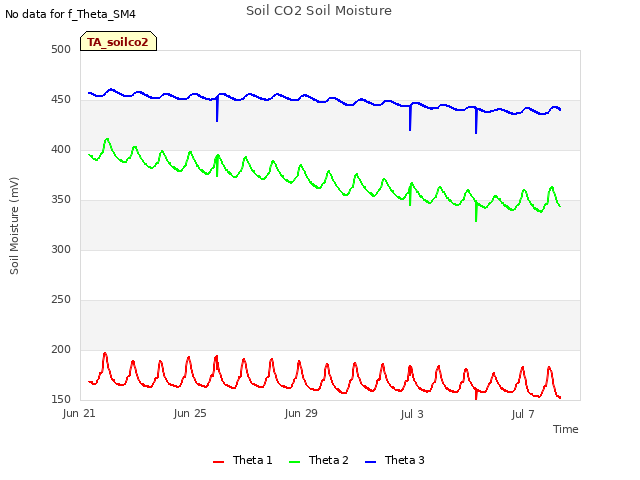Screen dimensions: 640x480
Task: Click the Time axis label
Action: (566, 429)
